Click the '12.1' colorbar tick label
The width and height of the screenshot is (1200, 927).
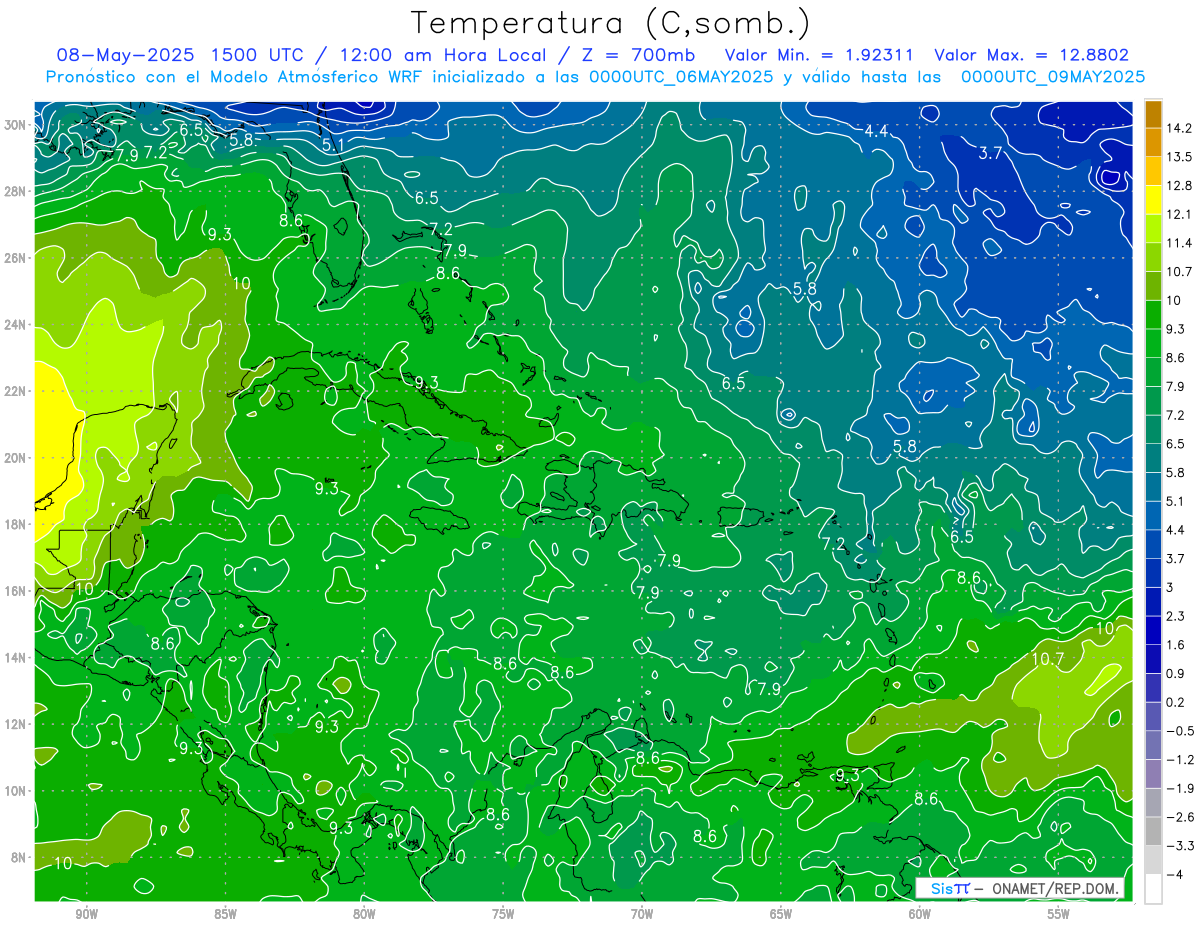click(x=1179, y=214)
